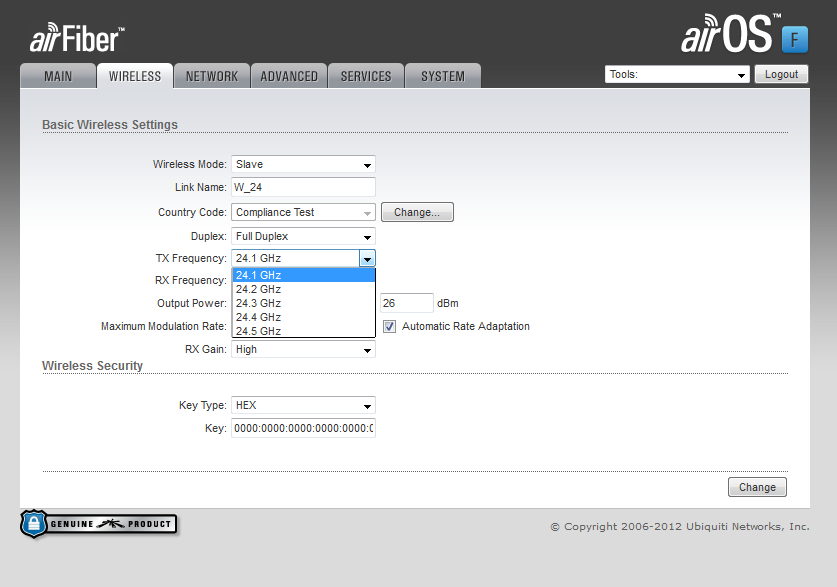Expand the Duplex dropdown
Screen dimensions: 837x587
coord(303,236)
